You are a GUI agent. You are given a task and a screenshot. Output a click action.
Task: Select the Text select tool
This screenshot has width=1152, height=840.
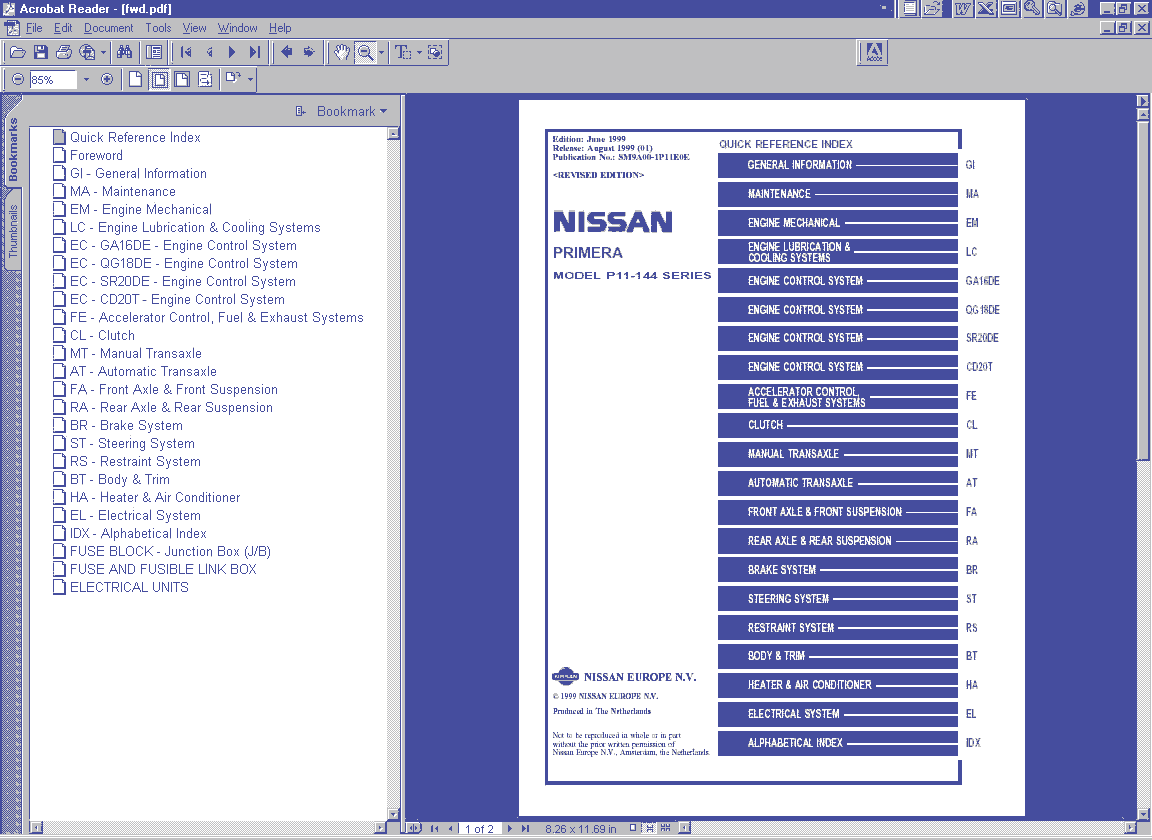coord(403,52)
